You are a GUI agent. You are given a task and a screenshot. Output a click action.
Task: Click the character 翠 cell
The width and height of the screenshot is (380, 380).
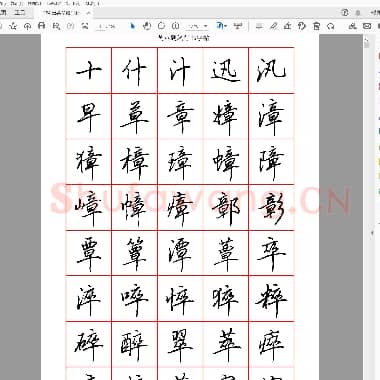pyautogui.click(x=180, y=344)
